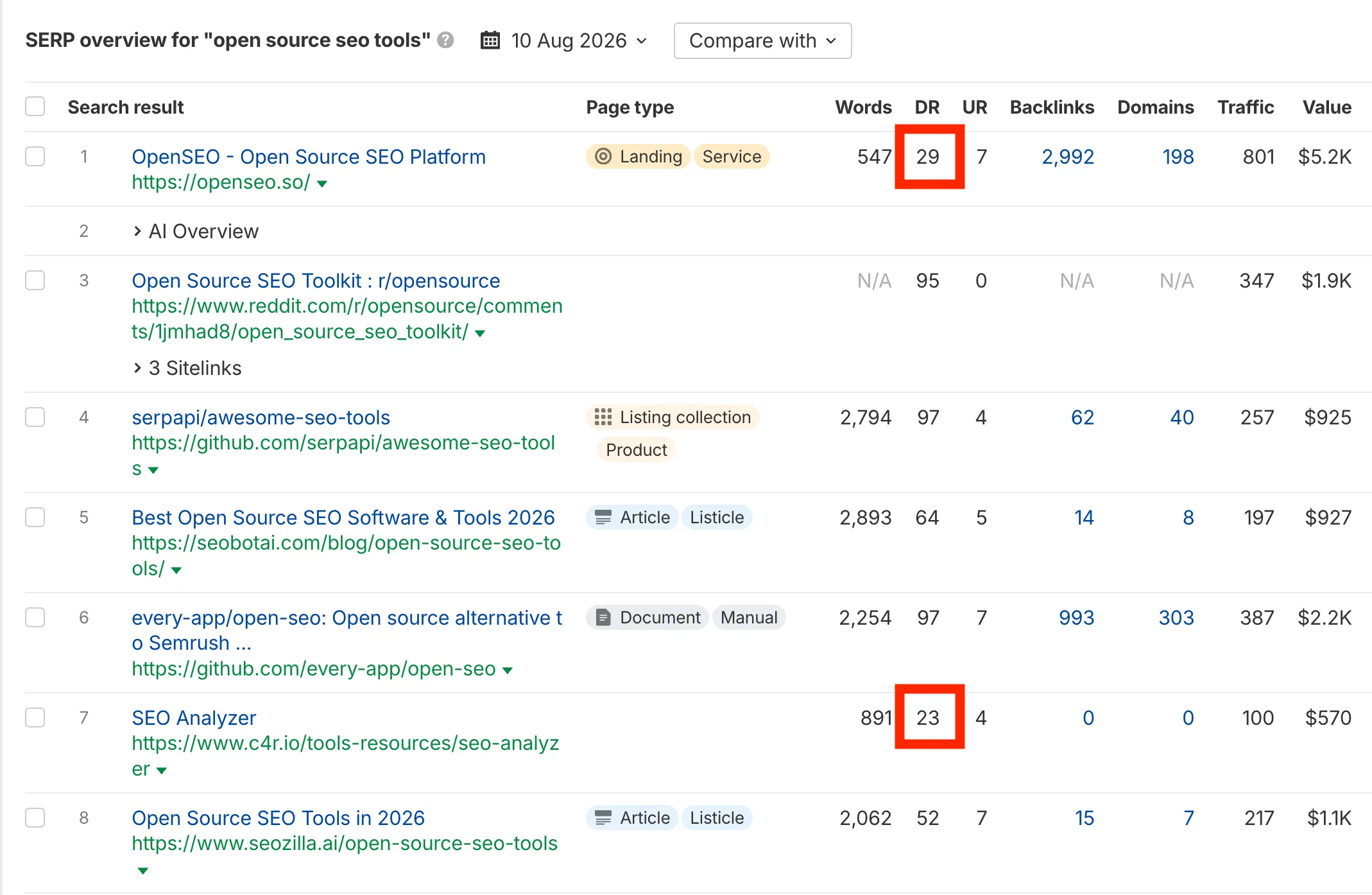The image size is (1372, 895).
Task: Open the URL dropdown arrow for c4r.io link
Action: click(162, 770)
